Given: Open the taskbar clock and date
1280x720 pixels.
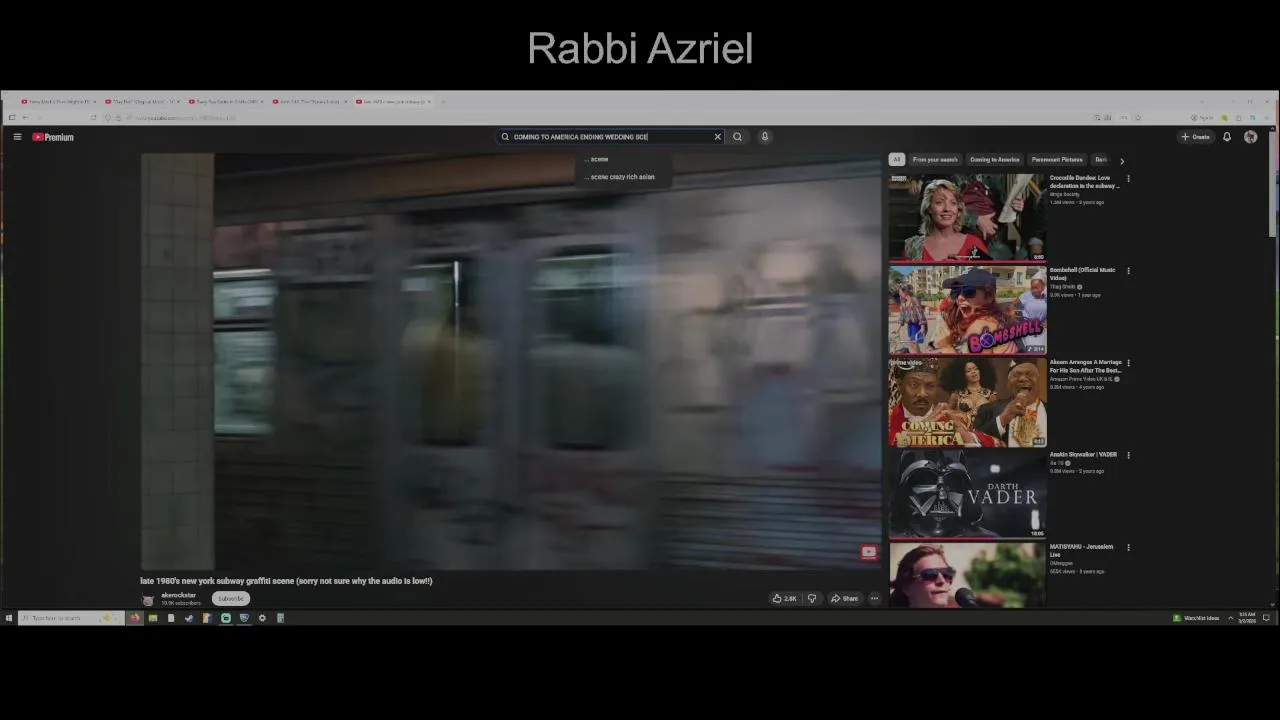Looking at the screenshot, I should coord(1247,618).
